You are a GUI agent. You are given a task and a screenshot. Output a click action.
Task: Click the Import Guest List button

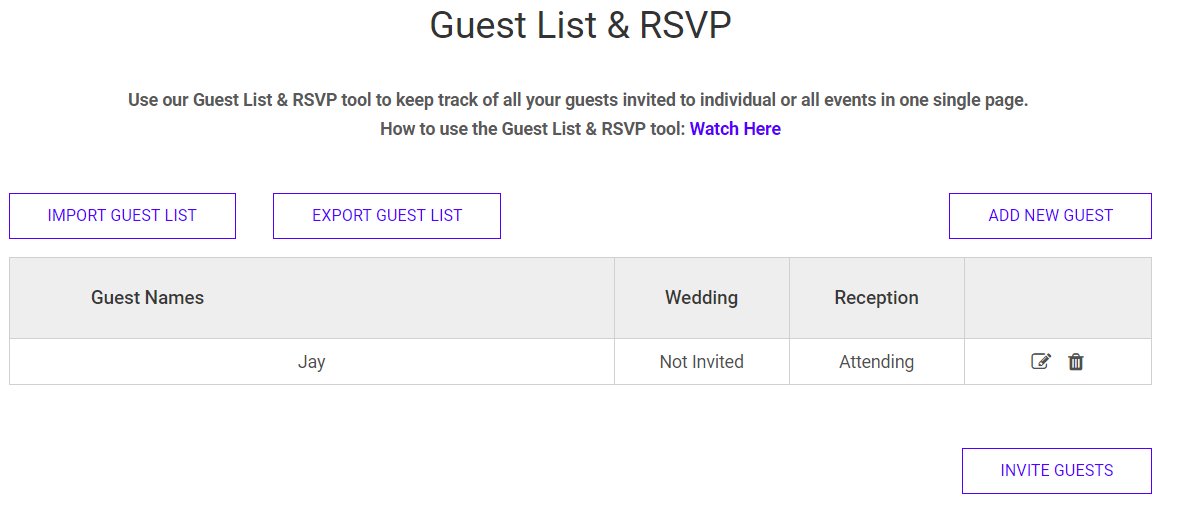[122, 216]
